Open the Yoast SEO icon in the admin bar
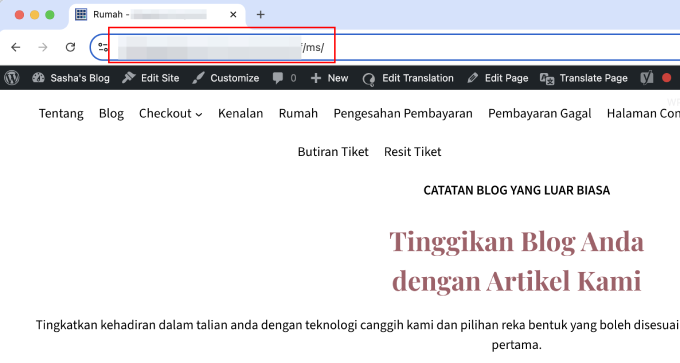 click(647, 78)
